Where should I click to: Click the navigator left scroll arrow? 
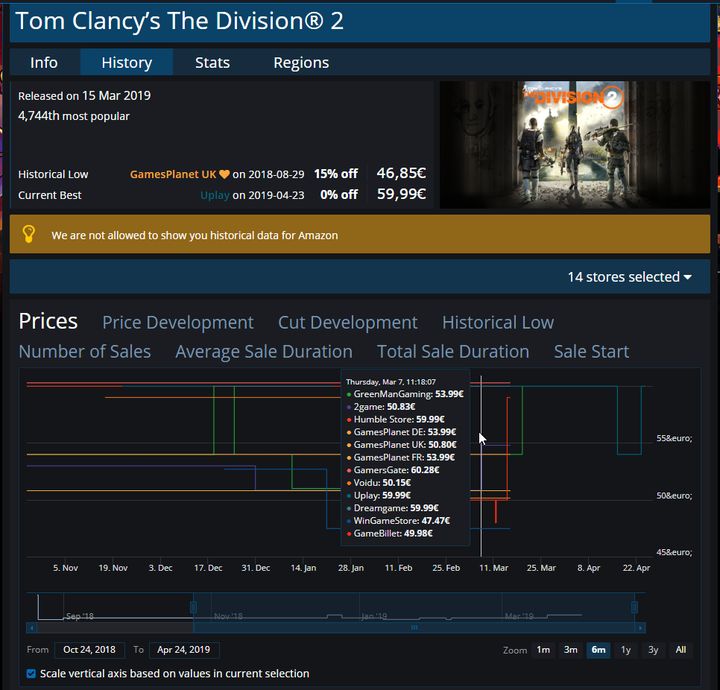(31, 628)
